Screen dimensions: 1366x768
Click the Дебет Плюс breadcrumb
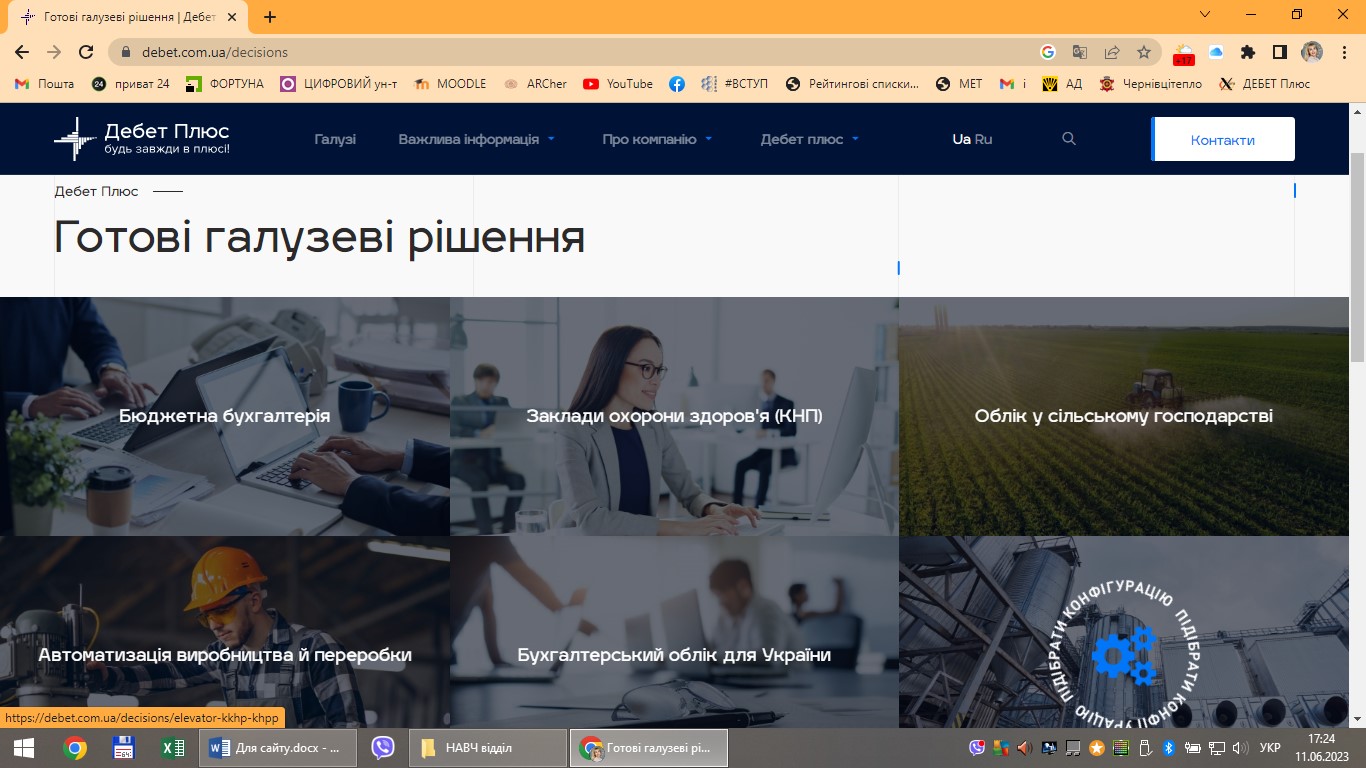pos(96,191)
